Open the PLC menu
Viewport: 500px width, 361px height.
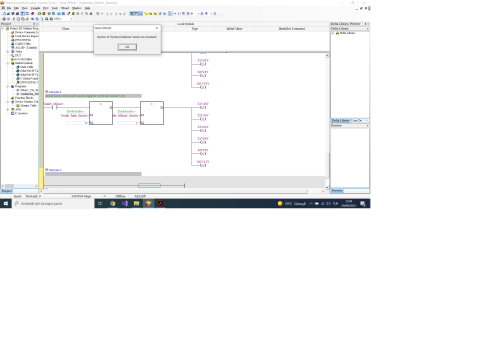pos(46,8)
